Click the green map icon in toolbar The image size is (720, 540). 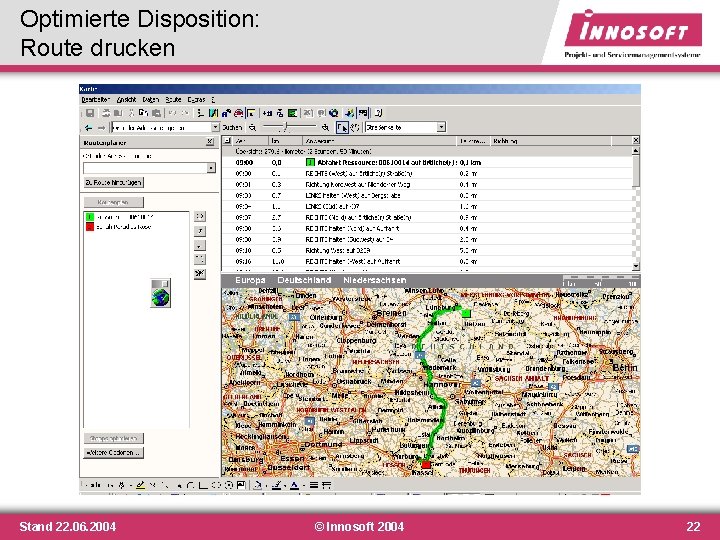coord(292,113)
